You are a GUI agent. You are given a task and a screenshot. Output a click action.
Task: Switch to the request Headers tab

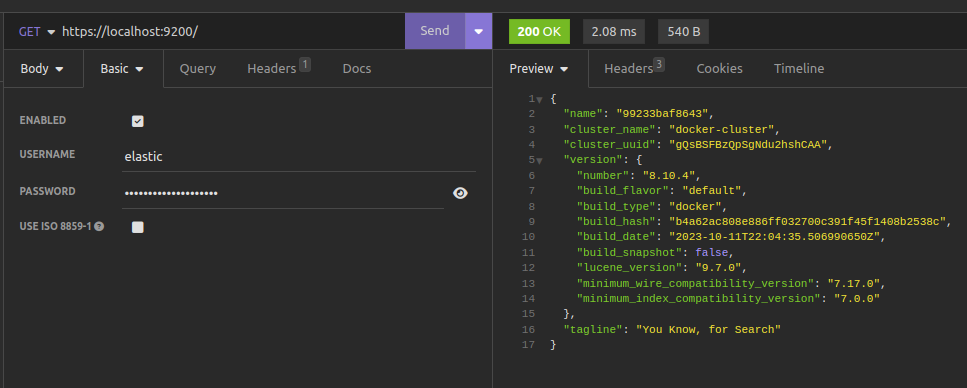[x=278, y=67]
